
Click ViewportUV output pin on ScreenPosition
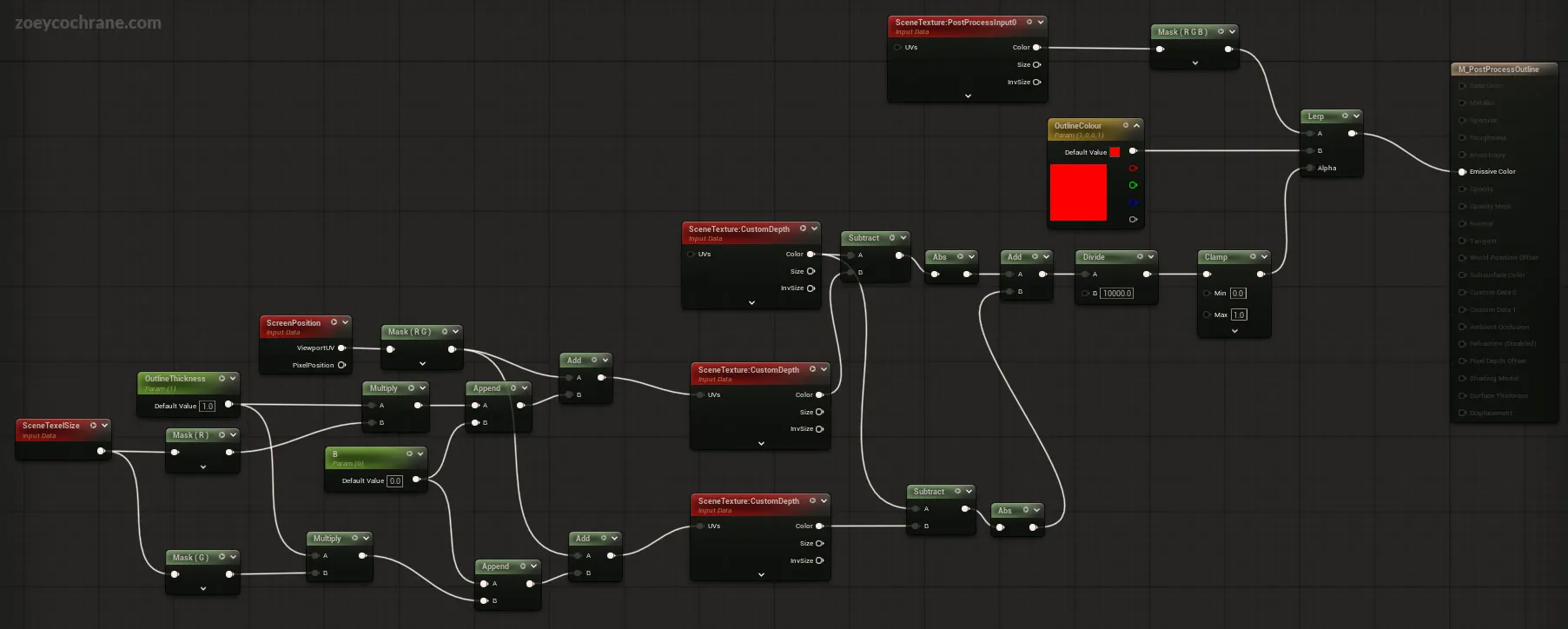click(x=341, y=348)
